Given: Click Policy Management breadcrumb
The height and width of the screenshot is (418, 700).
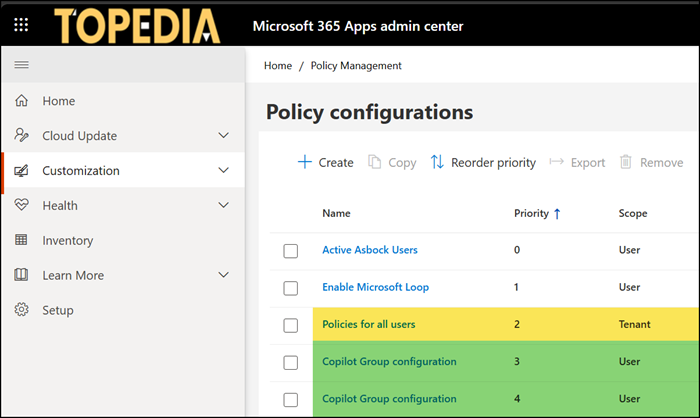Looking at the screenshot, I should pyautogui.click(x=356, y=66).
